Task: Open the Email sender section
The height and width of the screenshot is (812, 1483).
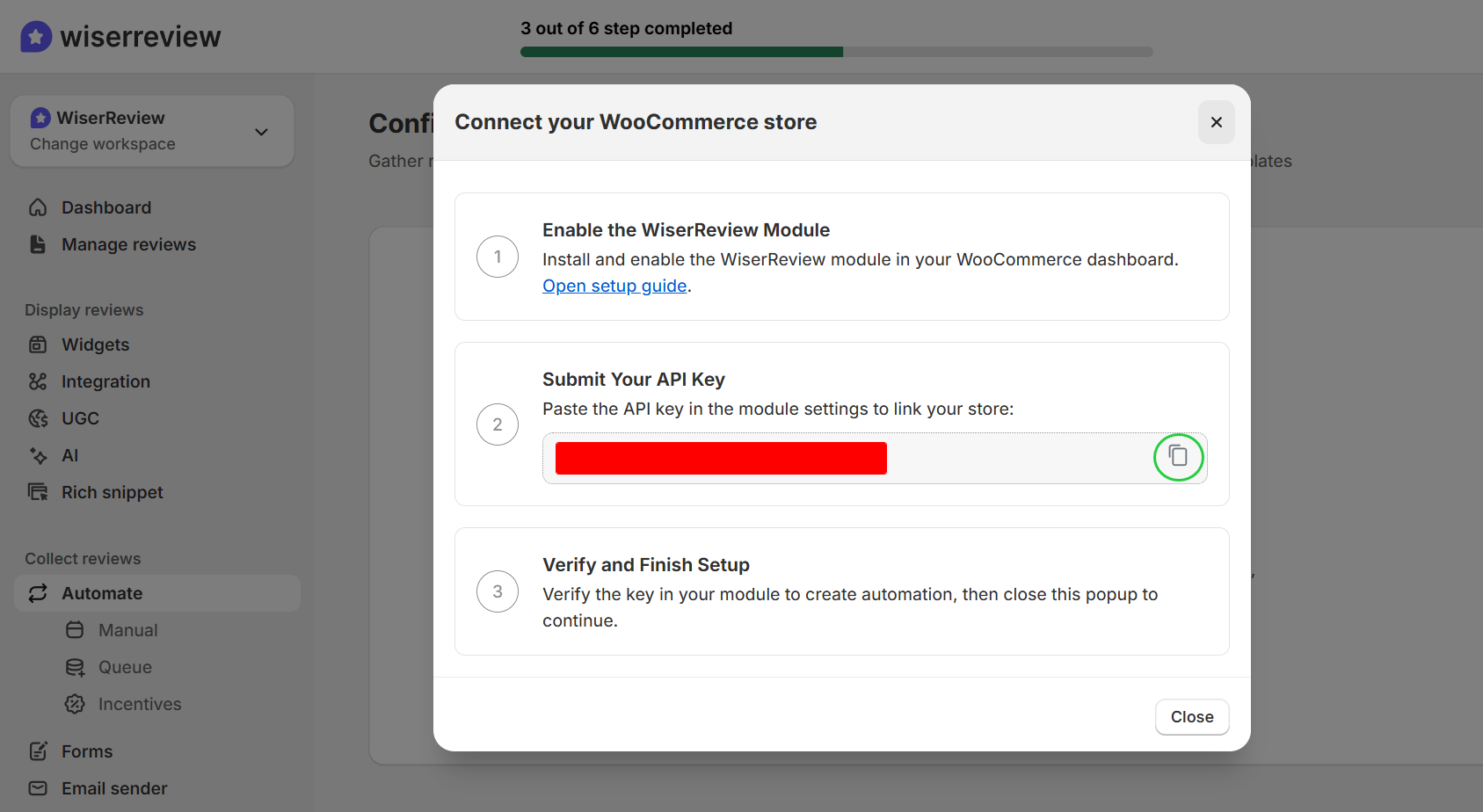Action: point(113,787)
